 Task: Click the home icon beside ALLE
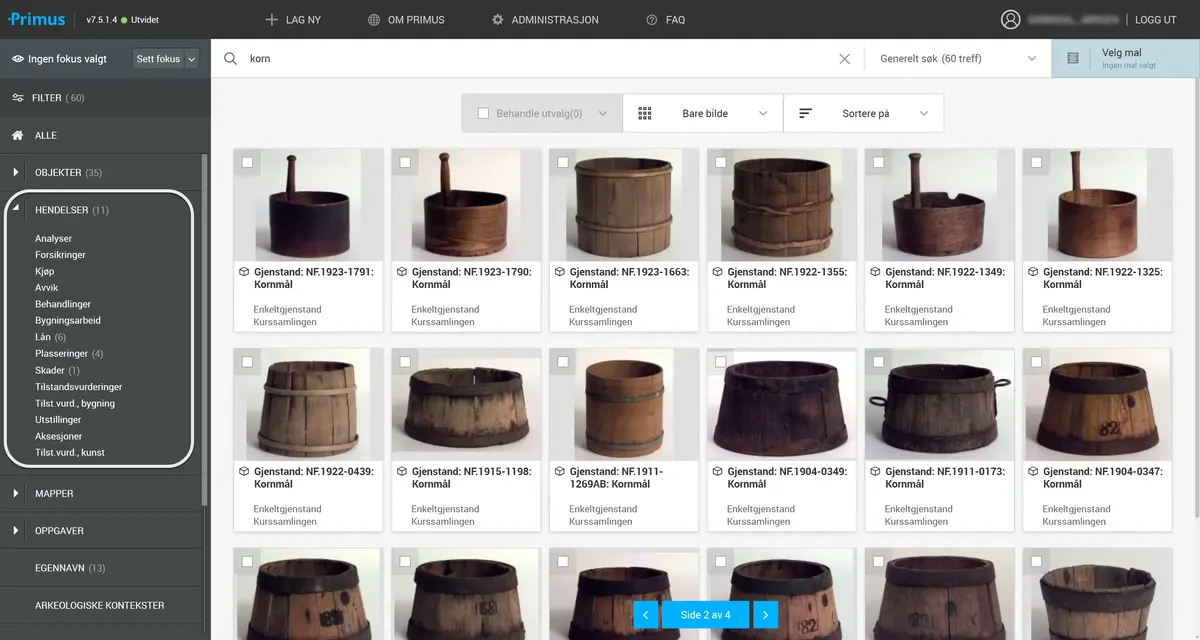[17, 135]
